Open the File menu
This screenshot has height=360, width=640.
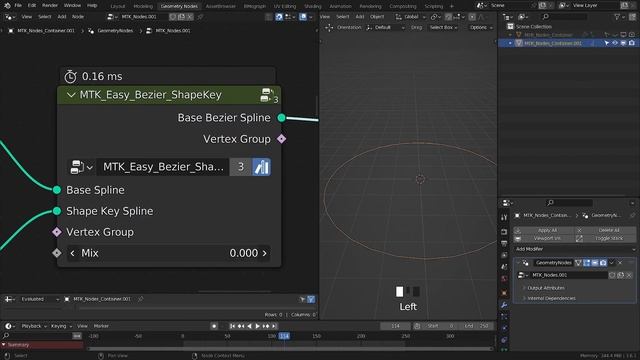[x=18, y=6]
